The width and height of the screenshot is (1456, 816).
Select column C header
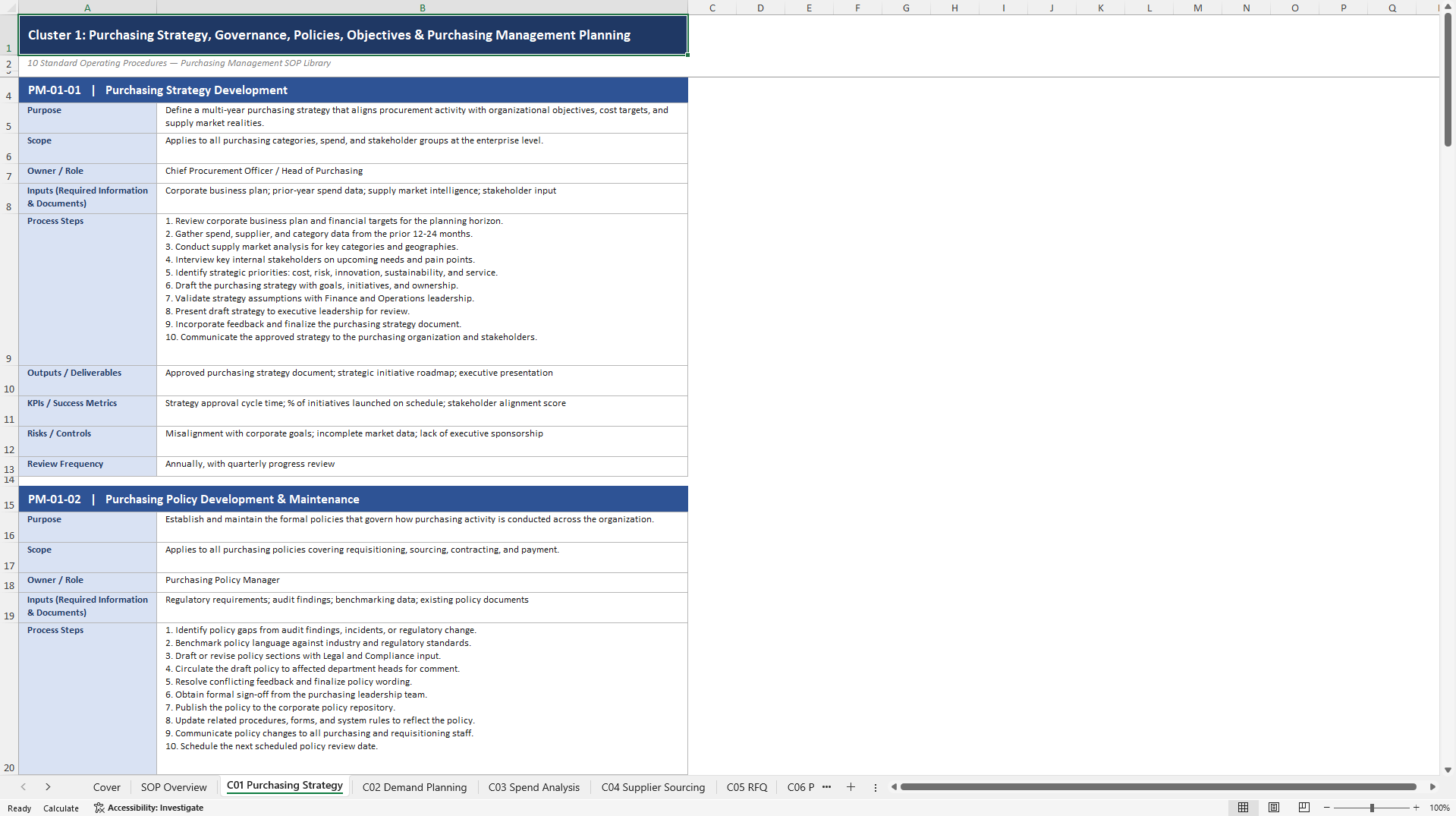click(x=712, y=8)
